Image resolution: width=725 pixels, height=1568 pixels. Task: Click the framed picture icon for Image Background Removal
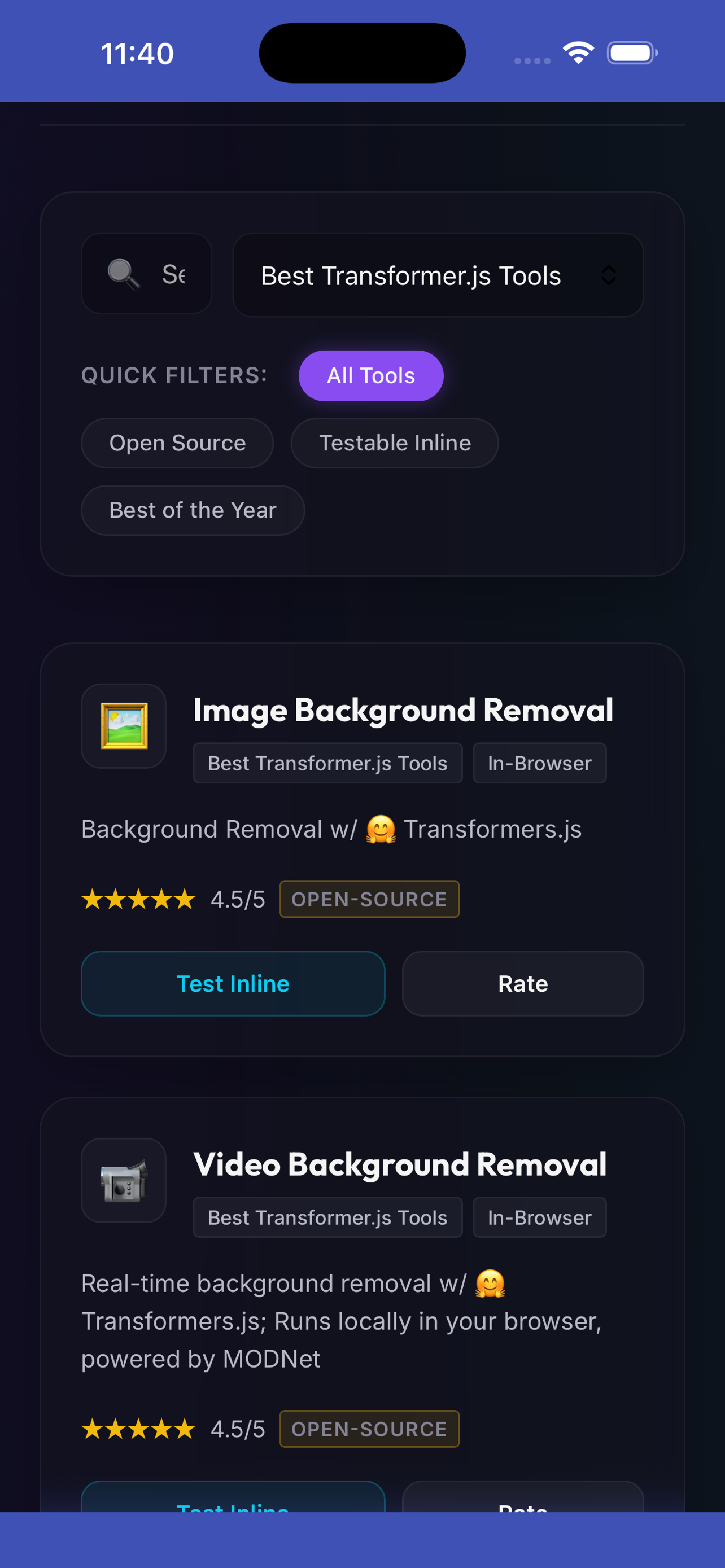pyautogui.click(x=124, y=726)
